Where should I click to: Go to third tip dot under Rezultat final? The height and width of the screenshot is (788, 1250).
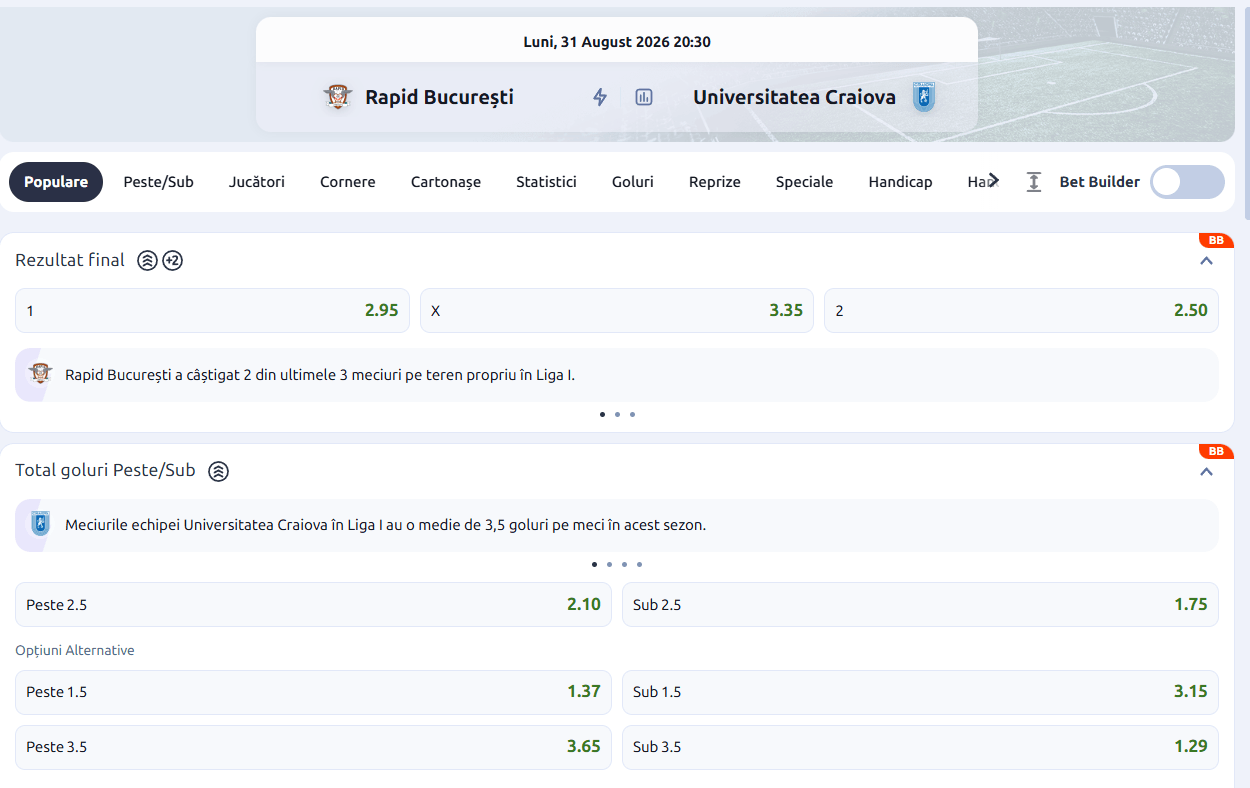click(632, 414)
